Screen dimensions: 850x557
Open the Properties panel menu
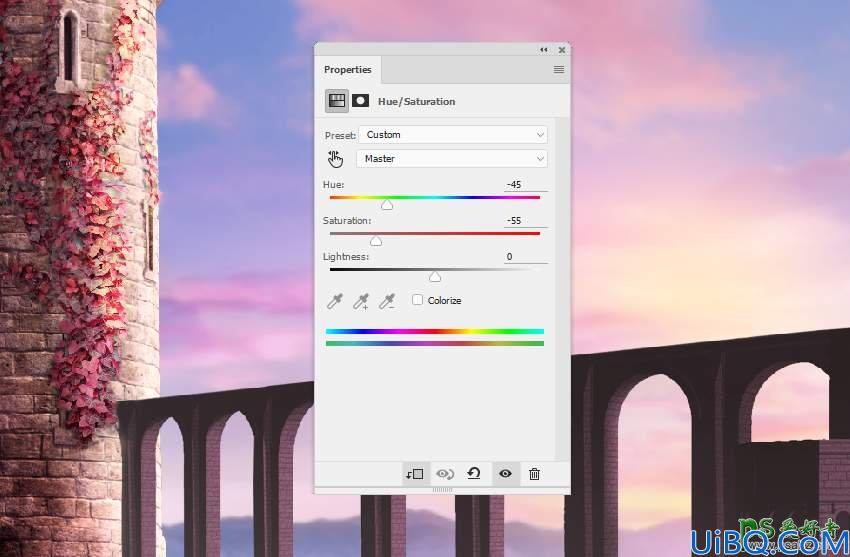[x=559, y=69]
